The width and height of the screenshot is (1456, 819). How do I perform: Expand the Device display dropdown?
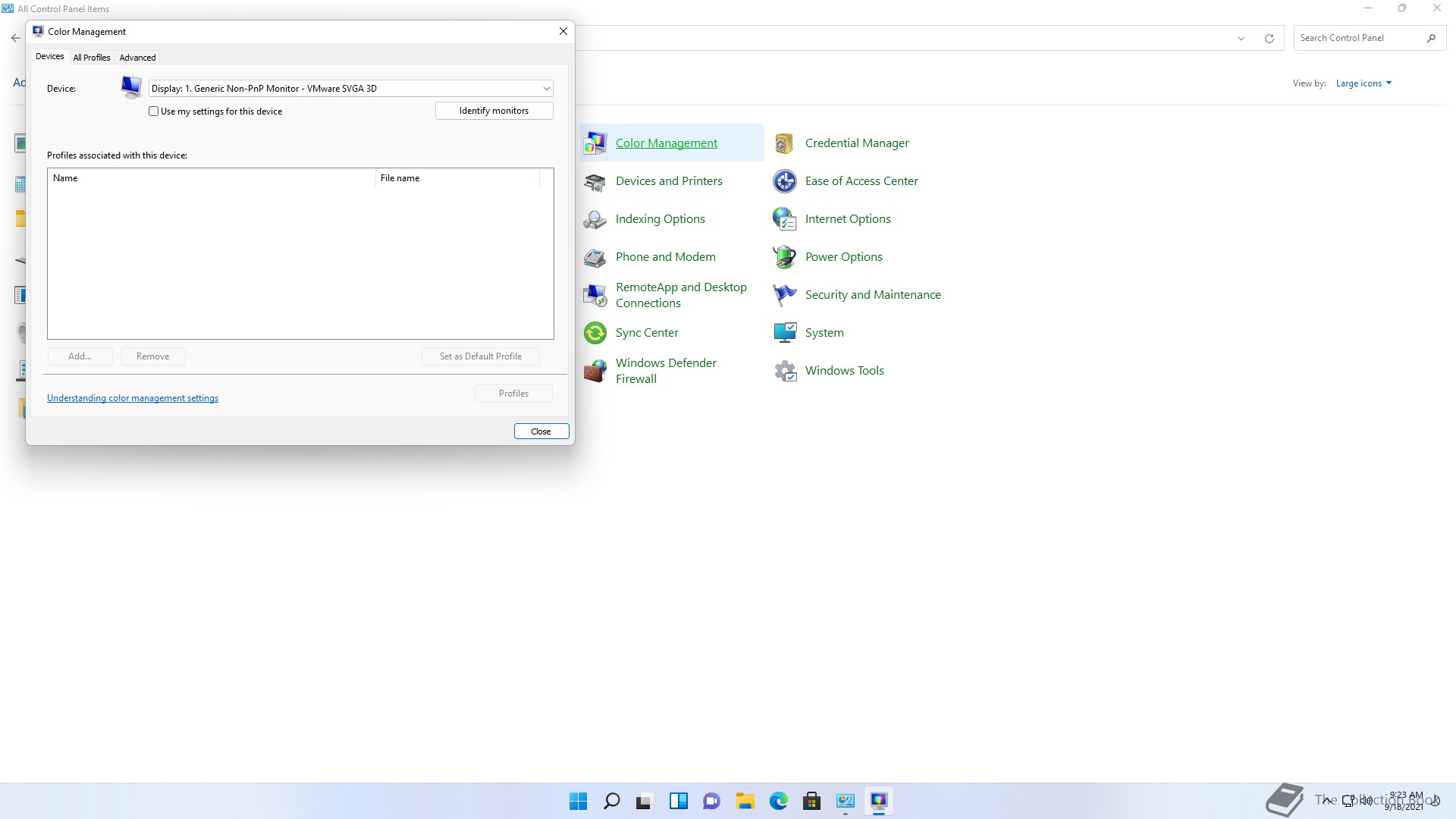tap(351, 89)
